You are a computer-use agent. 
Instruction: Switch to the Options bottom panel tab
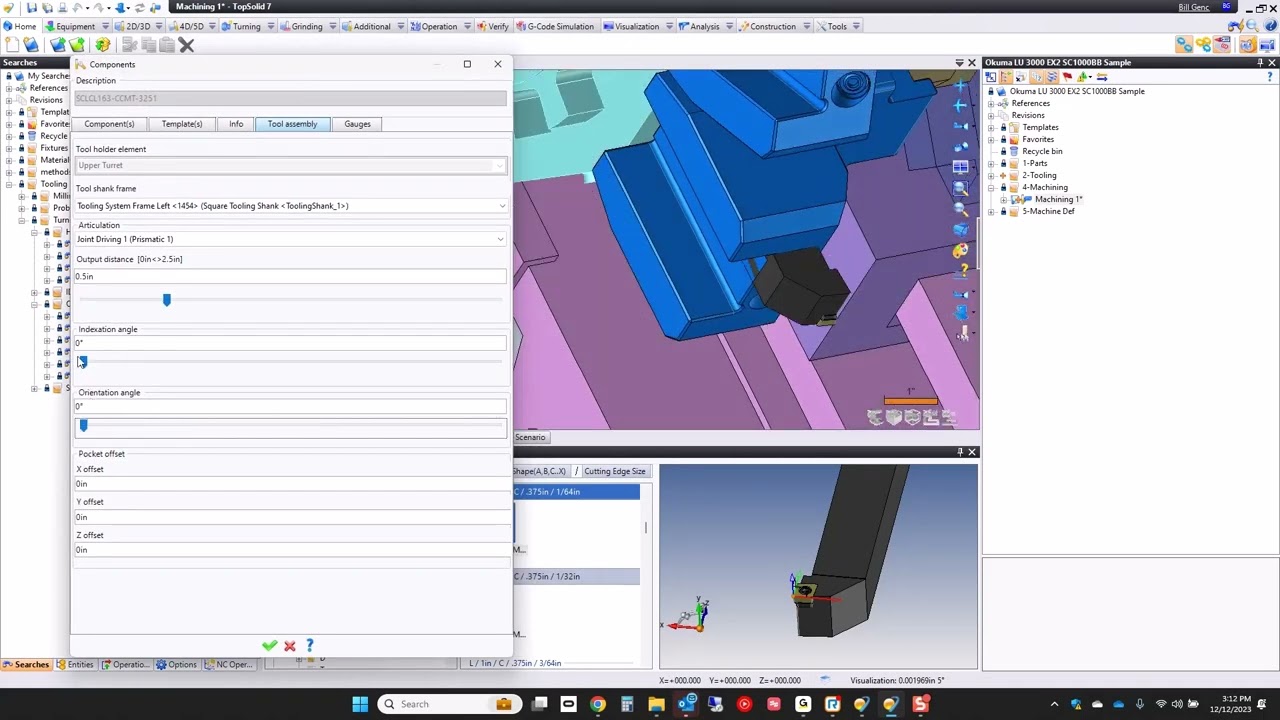coord(176,664)
